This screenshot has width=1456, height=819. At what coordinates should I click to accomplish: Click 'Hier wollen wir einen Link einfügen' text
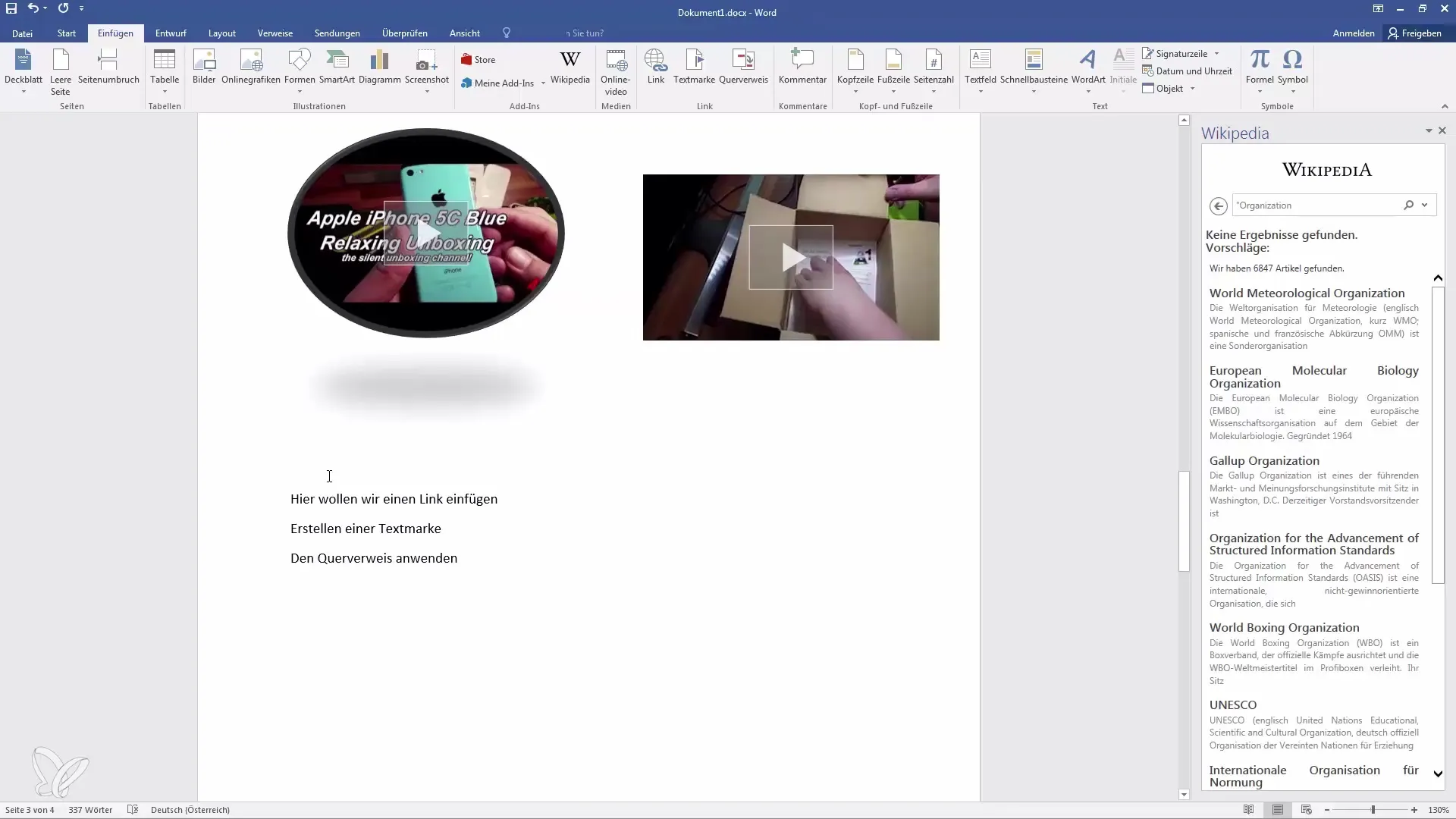[394, 498]
